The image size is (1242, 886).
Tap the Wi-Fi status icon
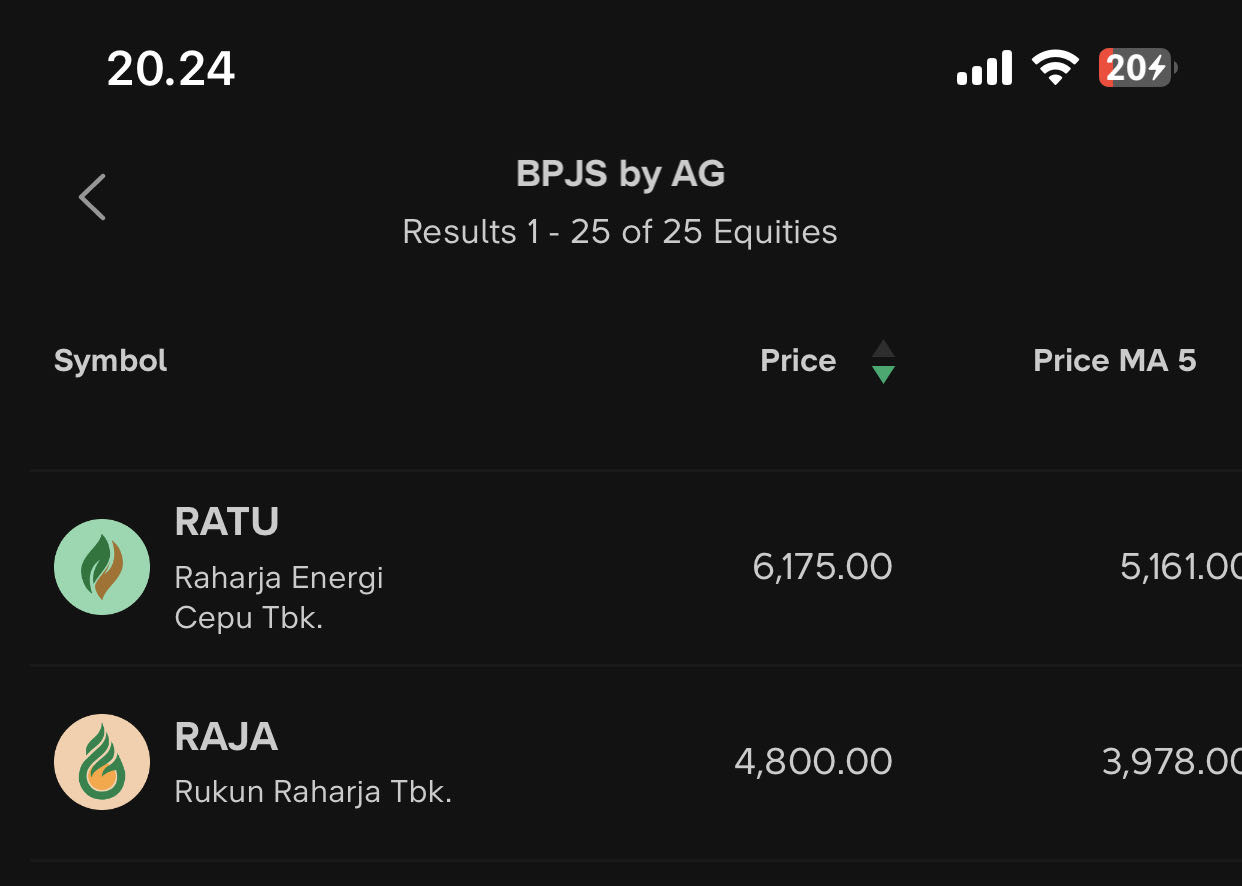(1055, 69)
